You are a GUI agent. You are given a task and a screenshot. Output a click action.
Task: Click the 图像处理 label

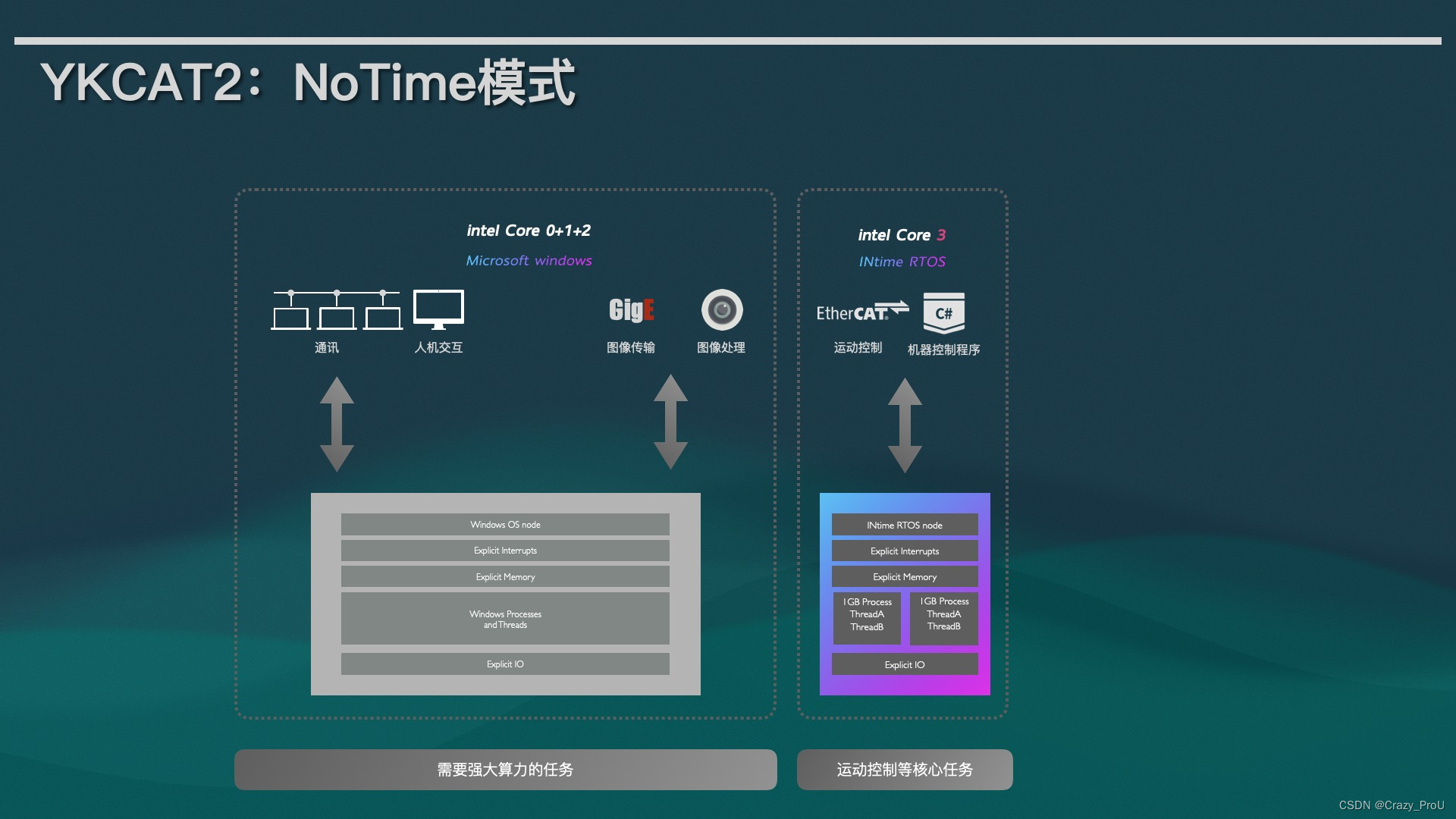click(721, 347)
